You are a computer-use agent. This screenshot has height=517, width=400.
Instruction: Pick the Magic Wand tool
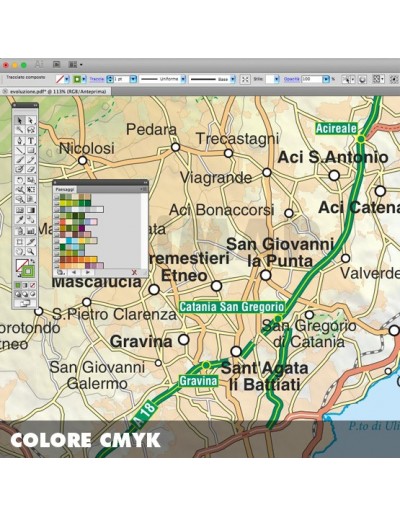click(x=20, y=129)
